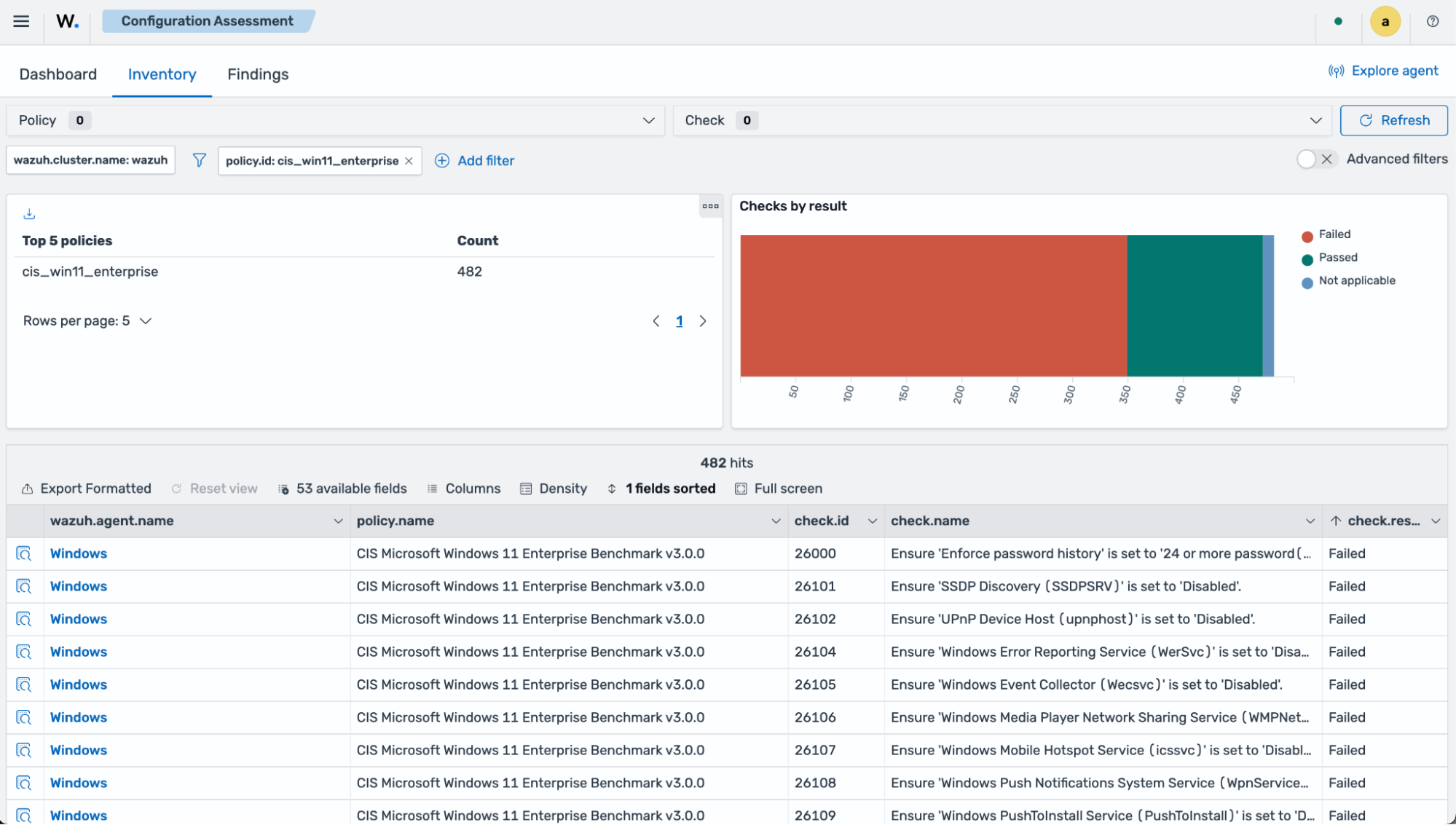Click Reset view in table toolbar
Viewport: 1456px width, 825px height.
[x=214, y=489]
